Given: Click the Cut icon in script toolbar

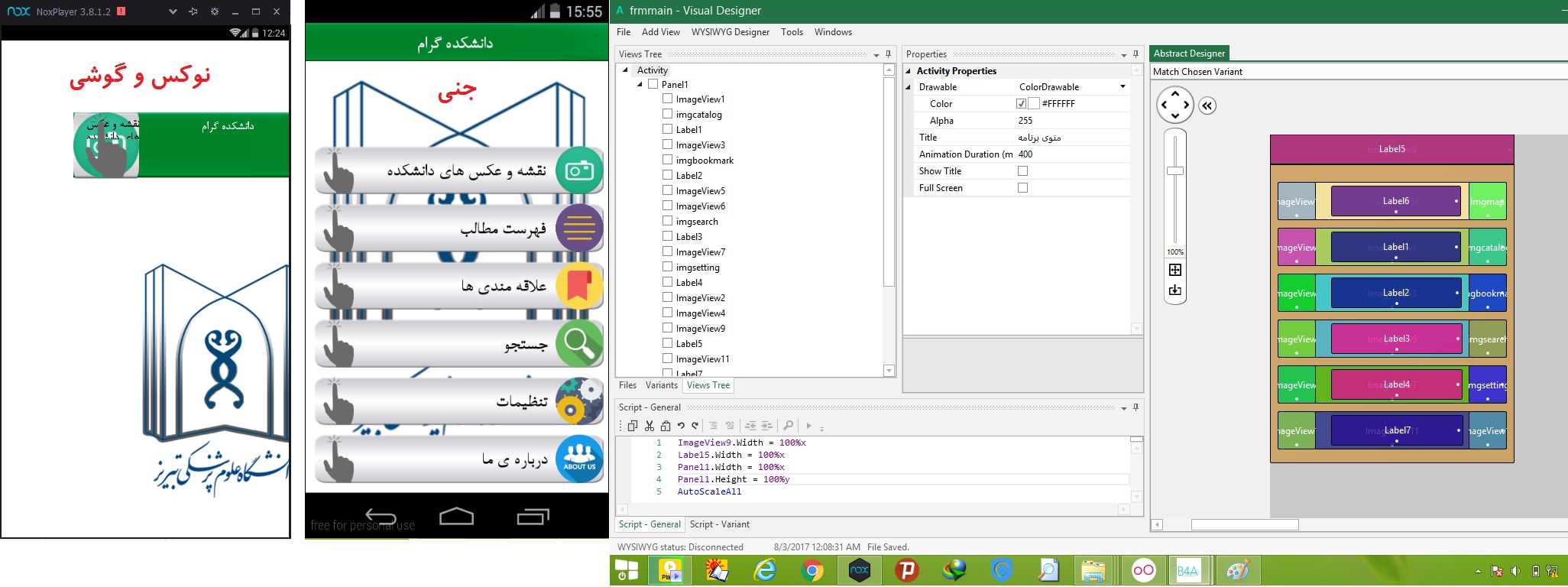Looking at the screenshot, I should (649, 426).
